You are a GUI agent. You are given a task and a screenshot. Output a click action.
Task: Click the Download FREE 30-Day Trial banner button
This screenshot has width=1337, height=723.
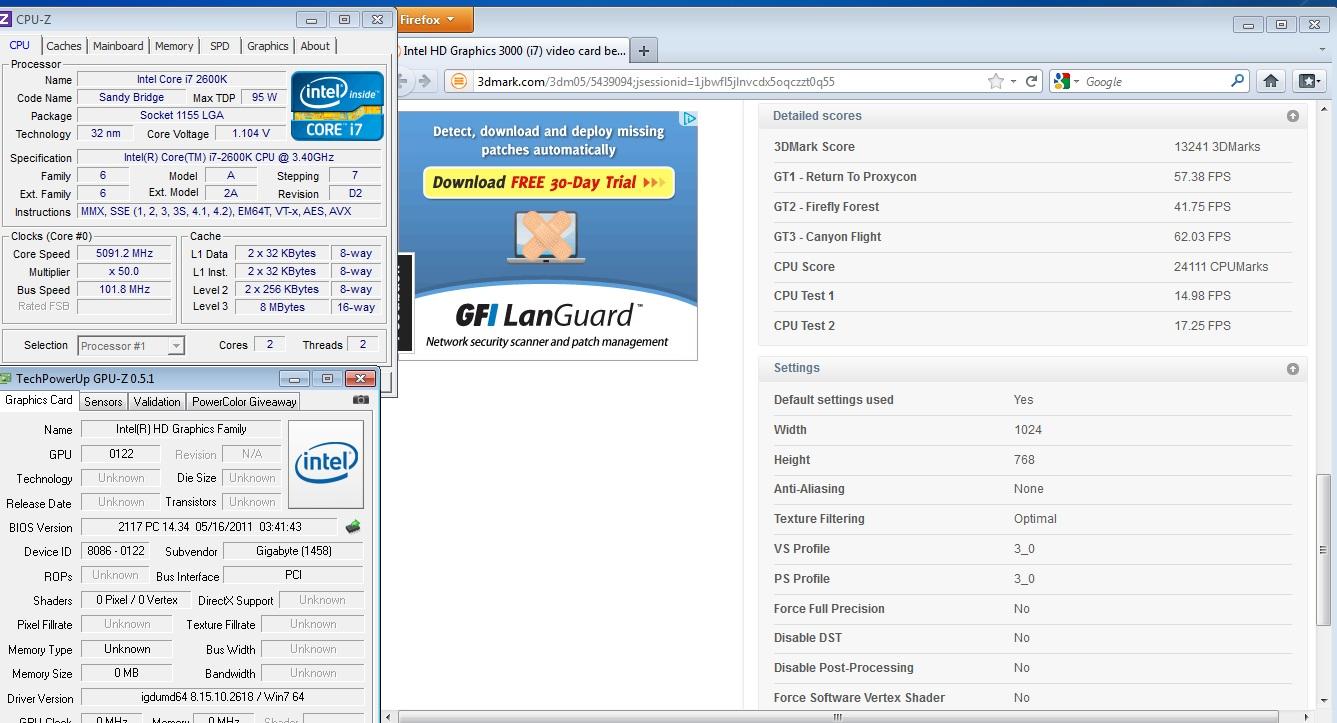(549, 183)
